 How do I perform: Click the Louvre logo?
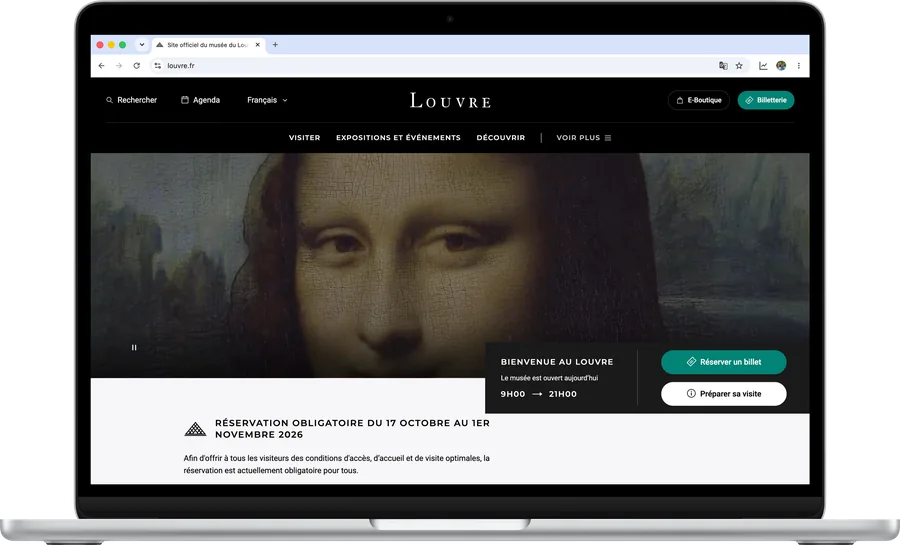(x=451, y=101)
